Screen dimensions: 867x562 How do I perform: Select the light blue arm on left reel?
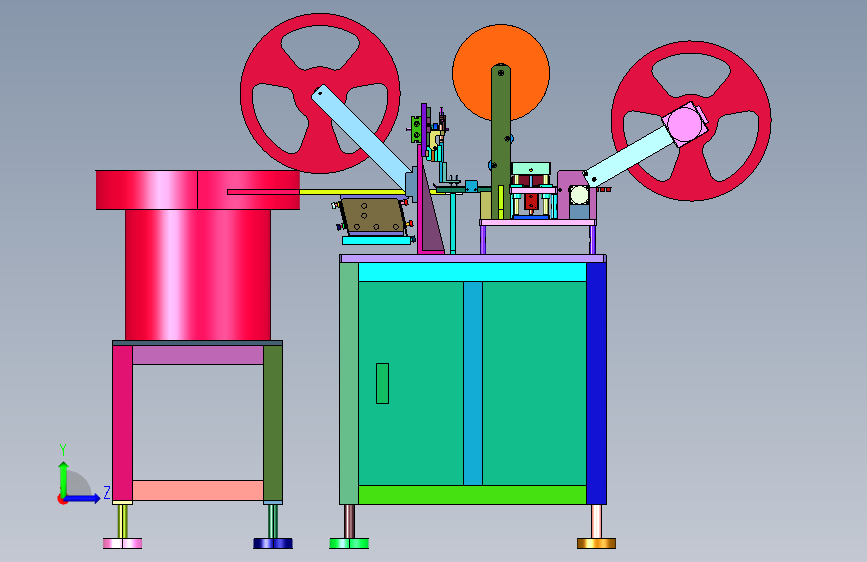point(362,137)
